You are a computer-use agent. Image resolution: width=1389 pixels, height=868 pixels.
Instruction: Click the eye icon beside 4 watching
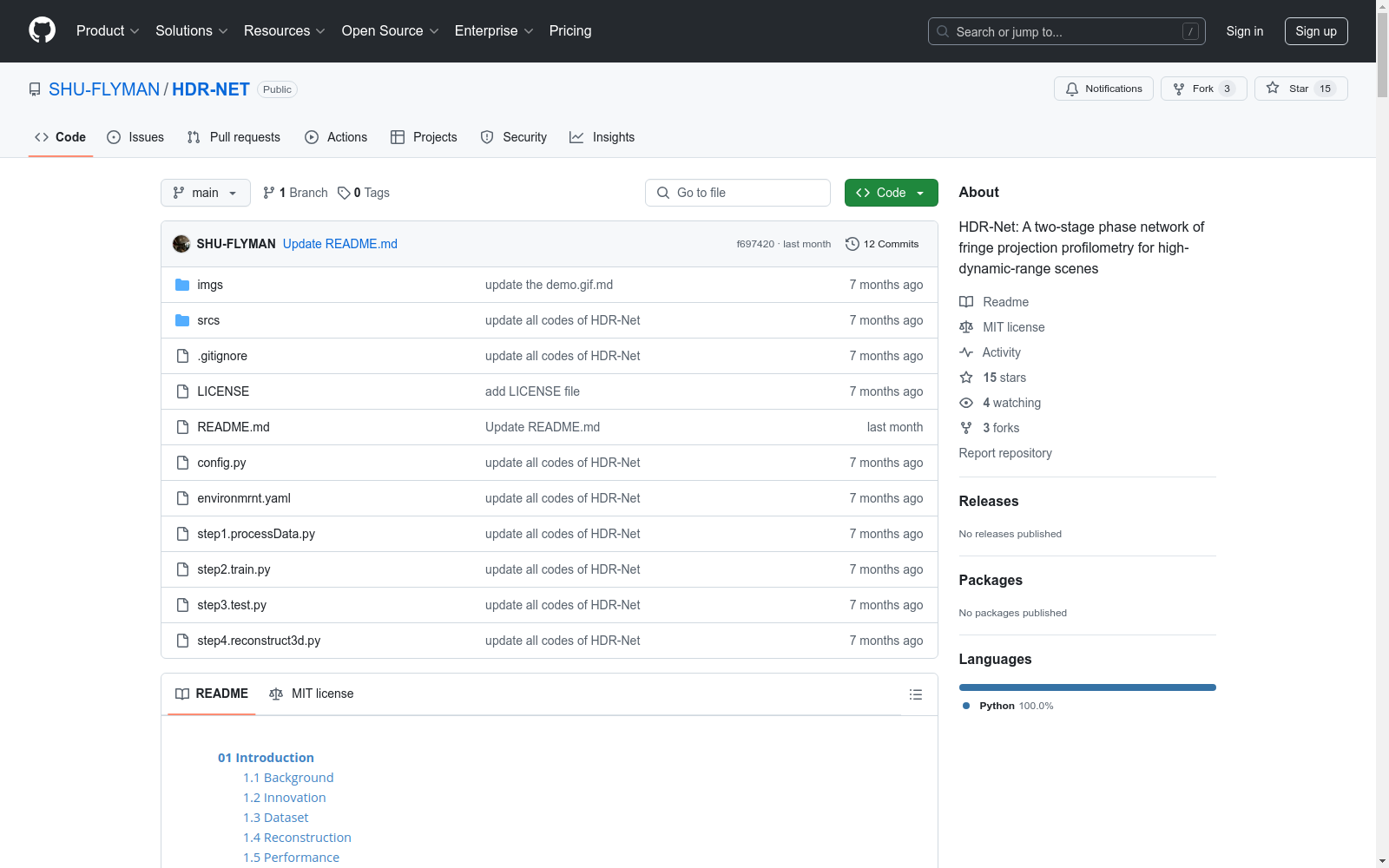coord(966,403)
